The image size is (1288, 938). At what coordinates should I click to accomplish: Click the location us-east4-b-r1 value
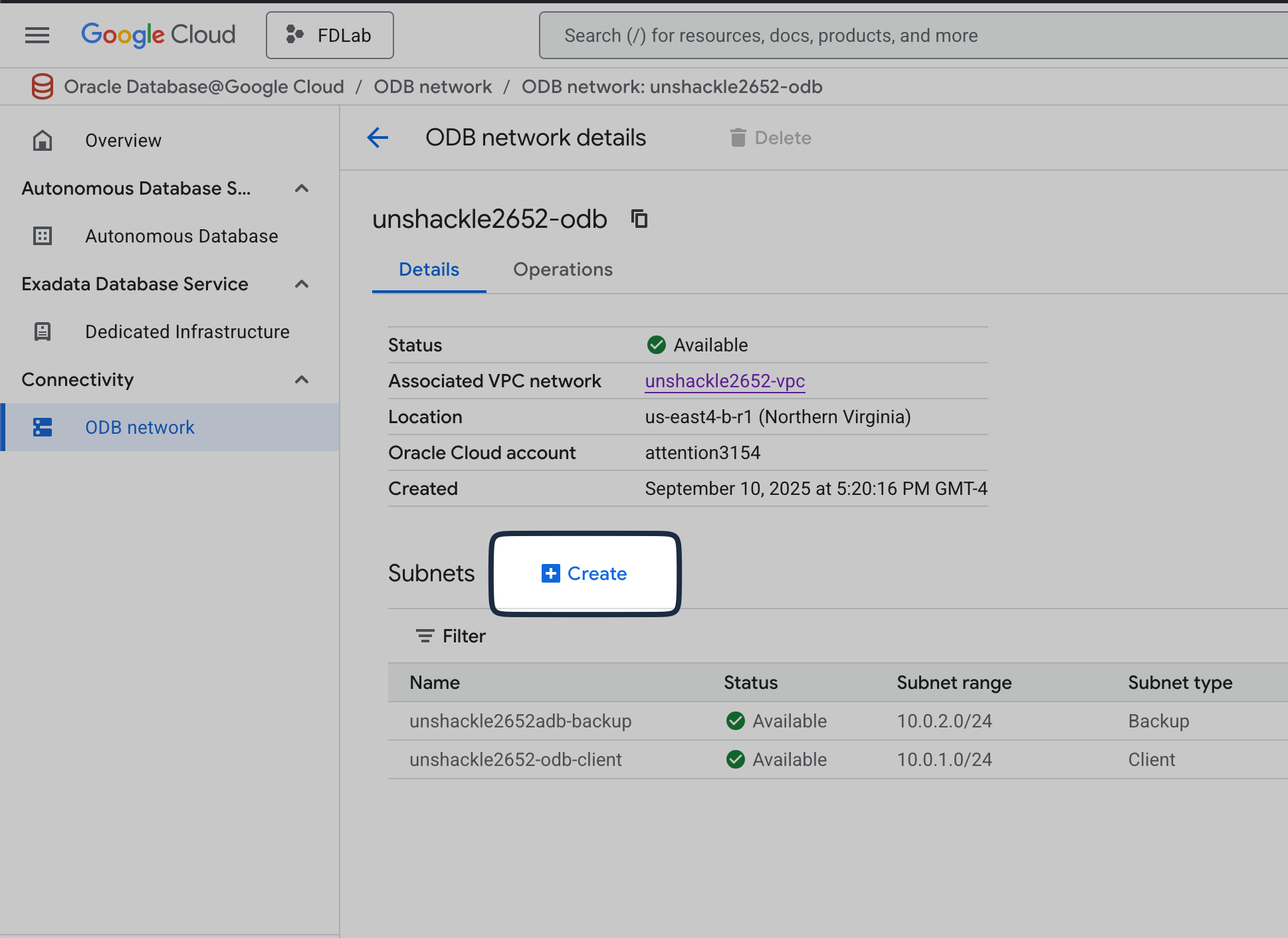tap(778, 417)
